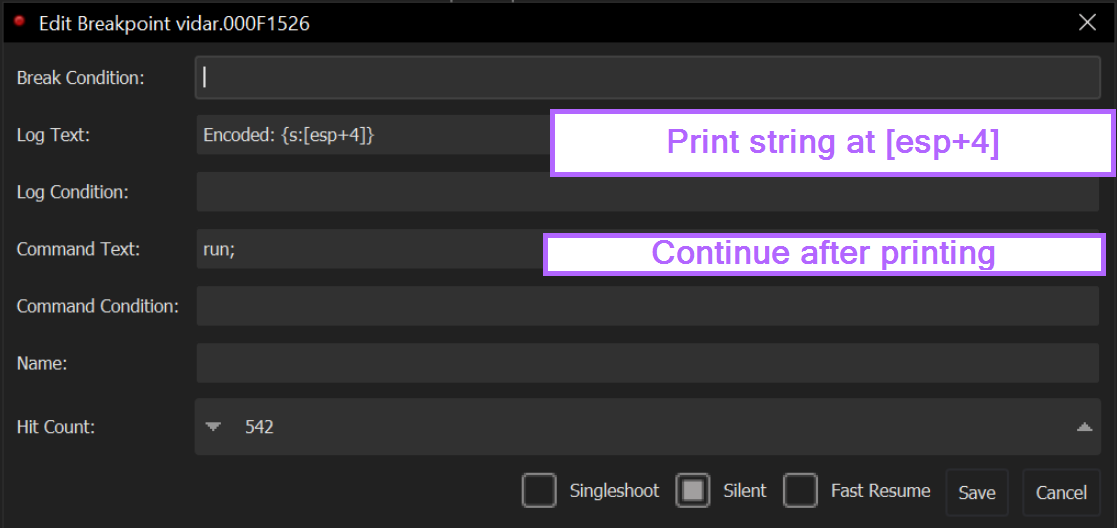Decrease hit count with the down arrow
1117x528 pixels.
213,427
